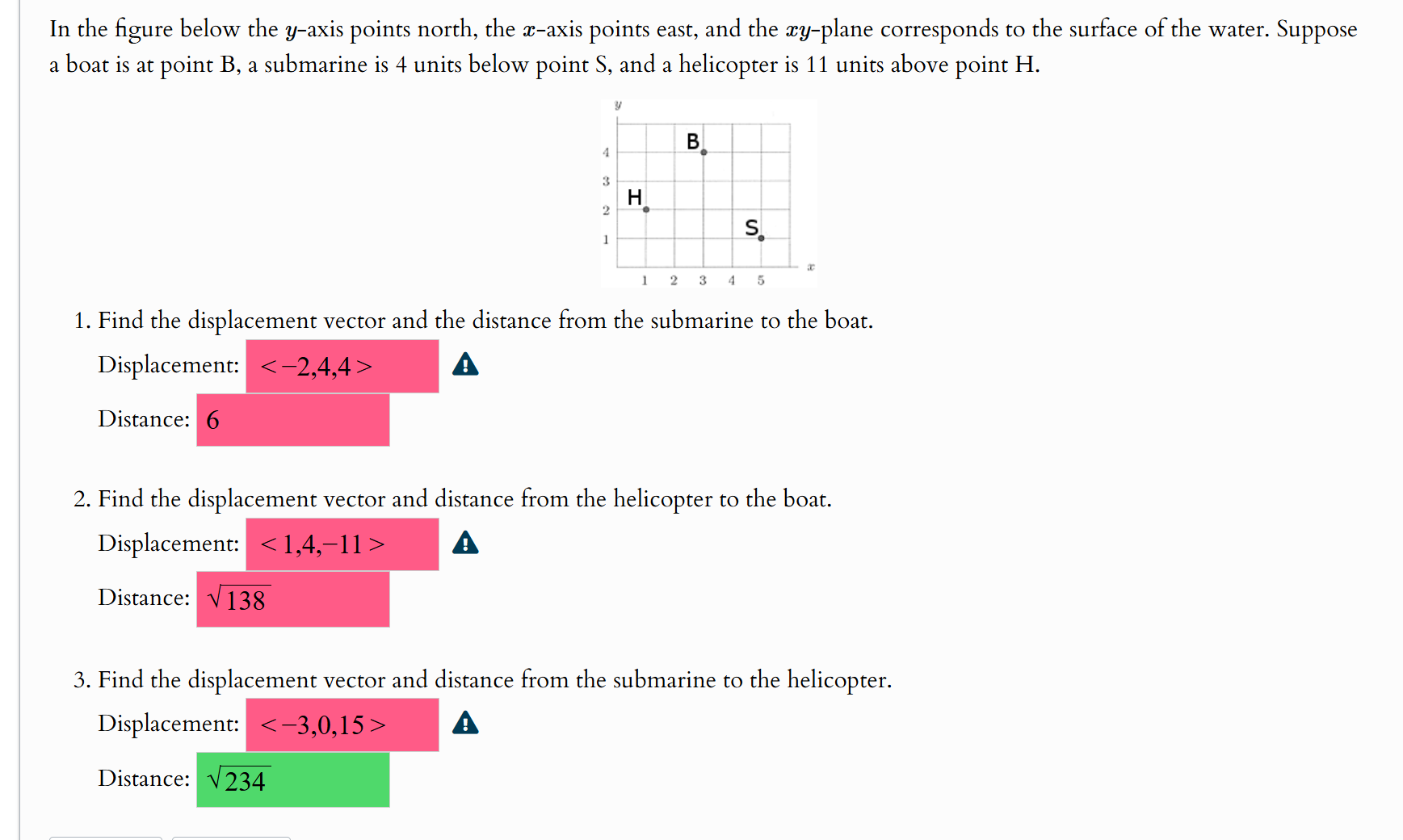Select the displacement field containing <-3,0,15>
Screen dimensions: 1403x840
pyautogui.click(x=342, y=724)
